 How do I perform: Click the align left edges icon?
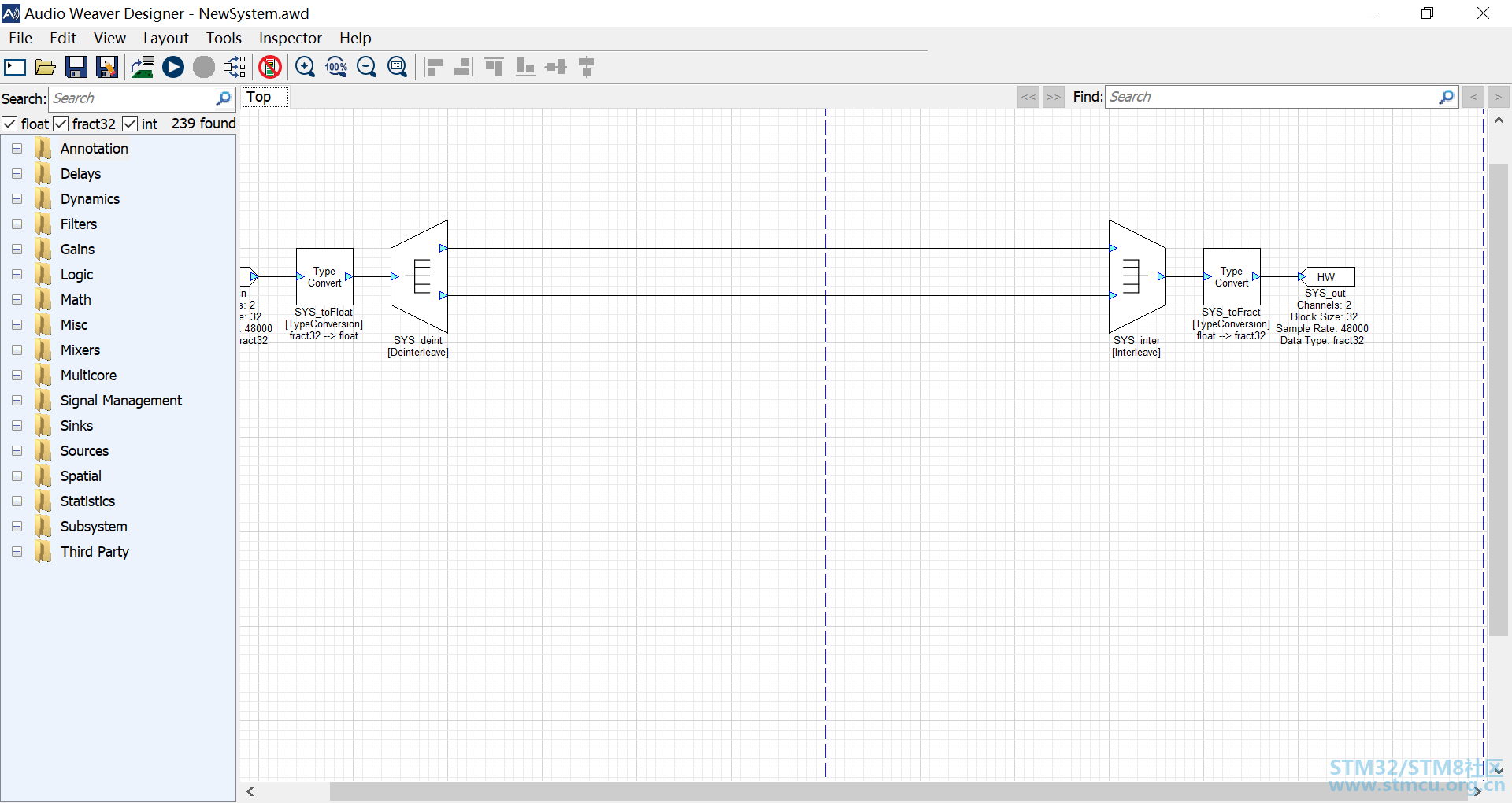(433, 67)
